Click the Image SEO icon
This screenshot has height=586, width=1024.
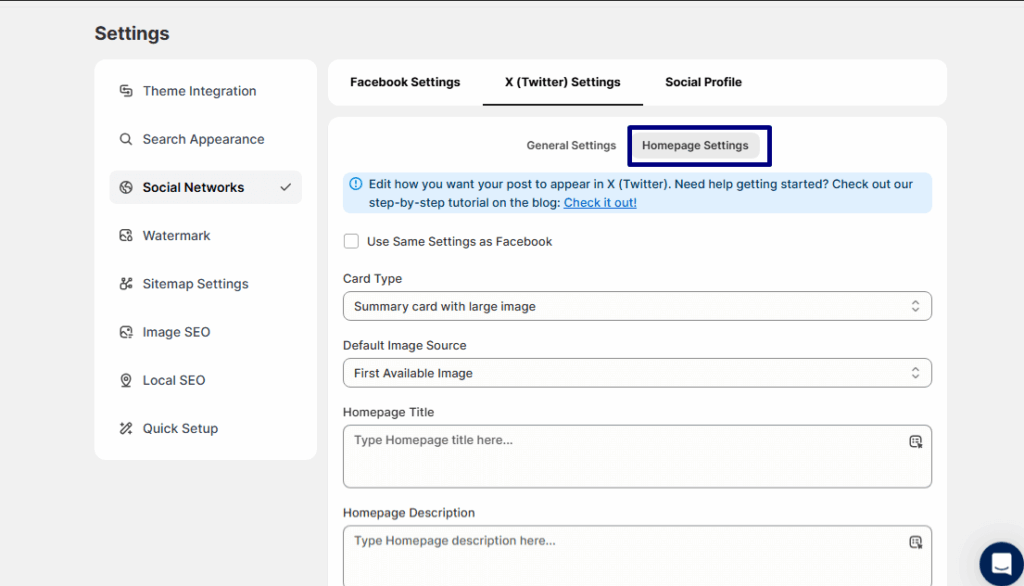(126, 332)
